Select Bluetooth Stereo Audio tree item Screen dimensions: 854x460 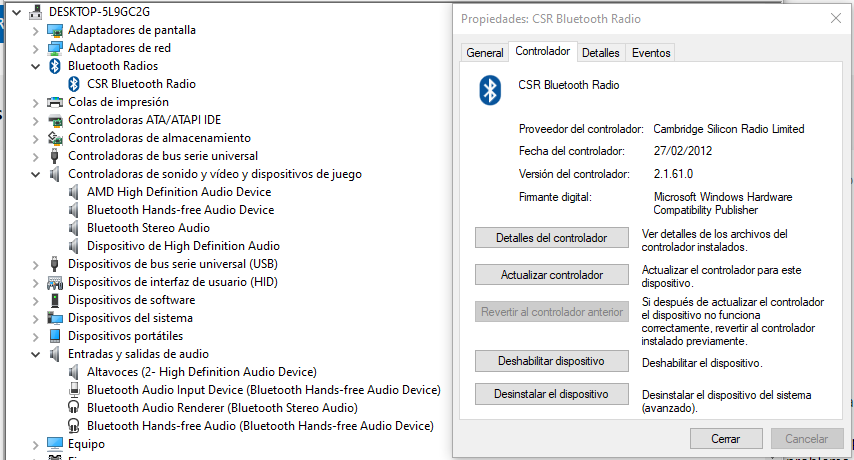[148, 228]
